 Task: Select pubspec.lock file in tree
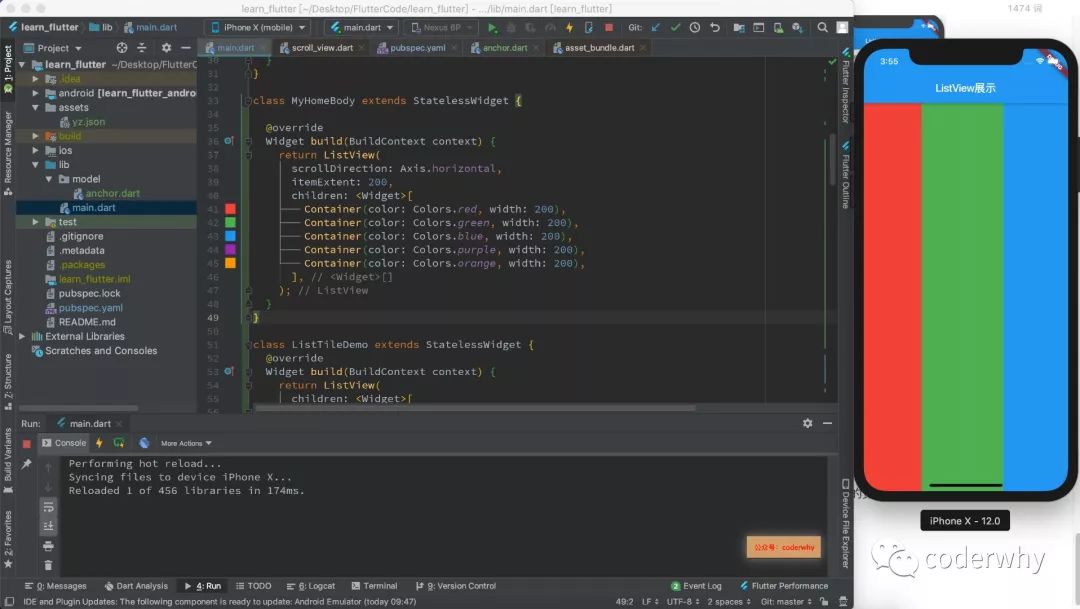pyautogui.click(x=89, y=293)
